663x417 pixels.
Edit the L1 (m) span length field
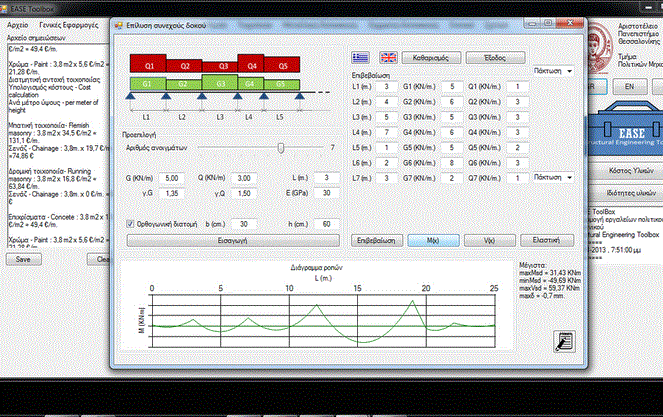point(386,87)
